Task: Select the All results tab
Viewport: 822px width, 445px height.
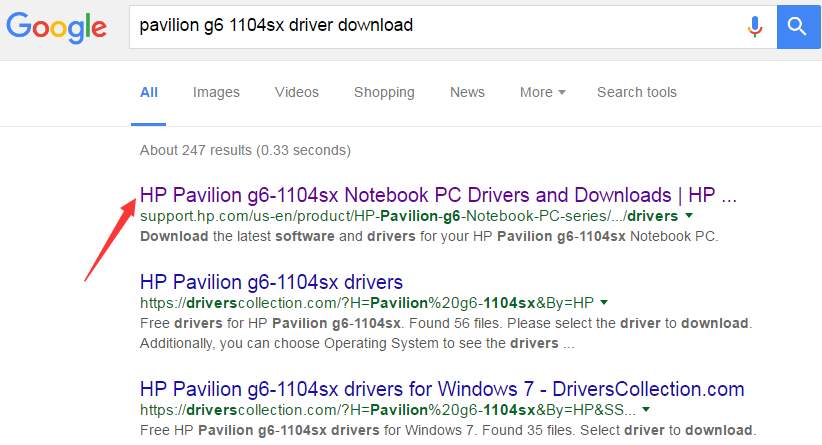Action: [149, 92]
